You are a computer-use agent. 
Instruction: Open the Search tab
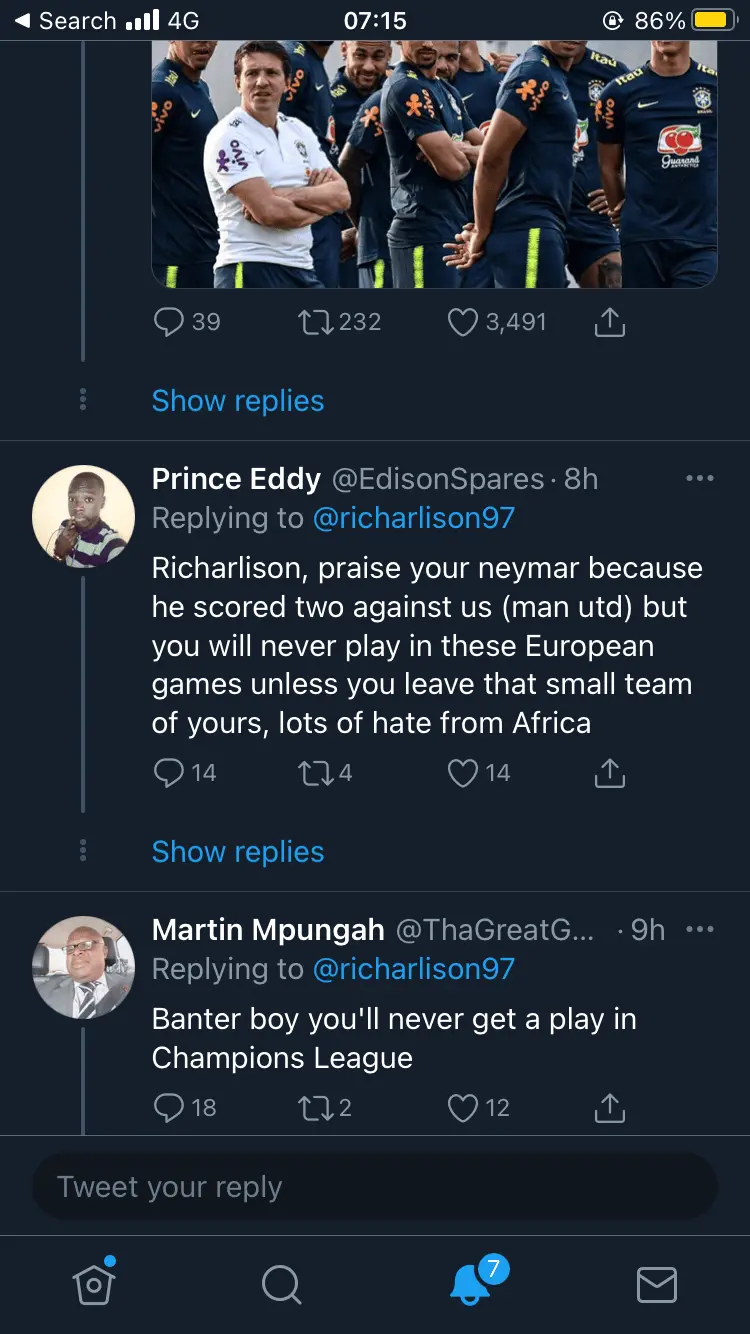click(x=281, y=1285)
